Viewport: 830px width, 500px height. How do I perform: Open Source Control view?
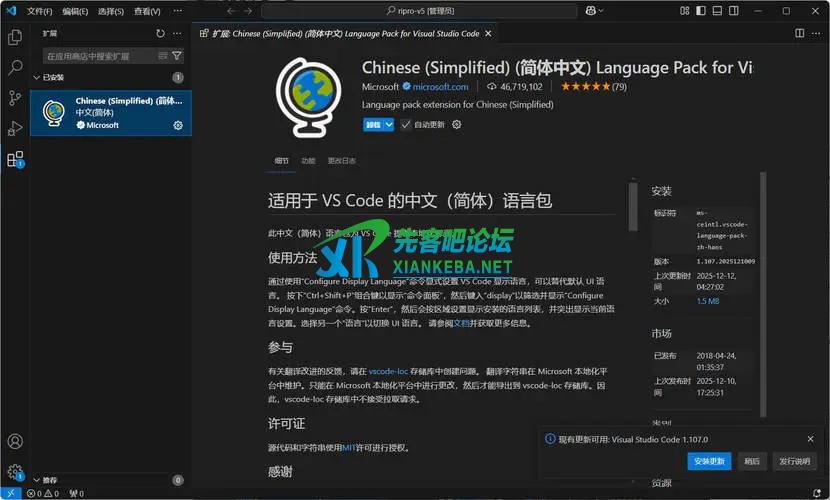[x=15, y=98]
